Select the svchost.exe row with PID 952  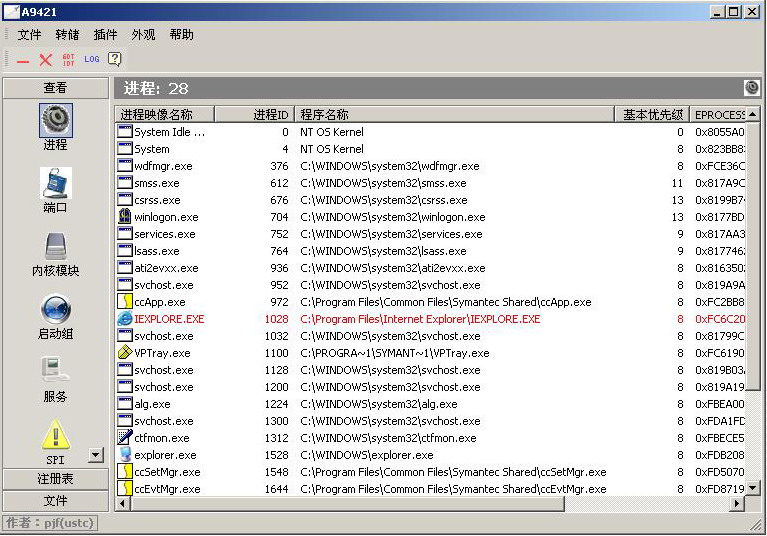pyautogui.click(x=430, y=285)
